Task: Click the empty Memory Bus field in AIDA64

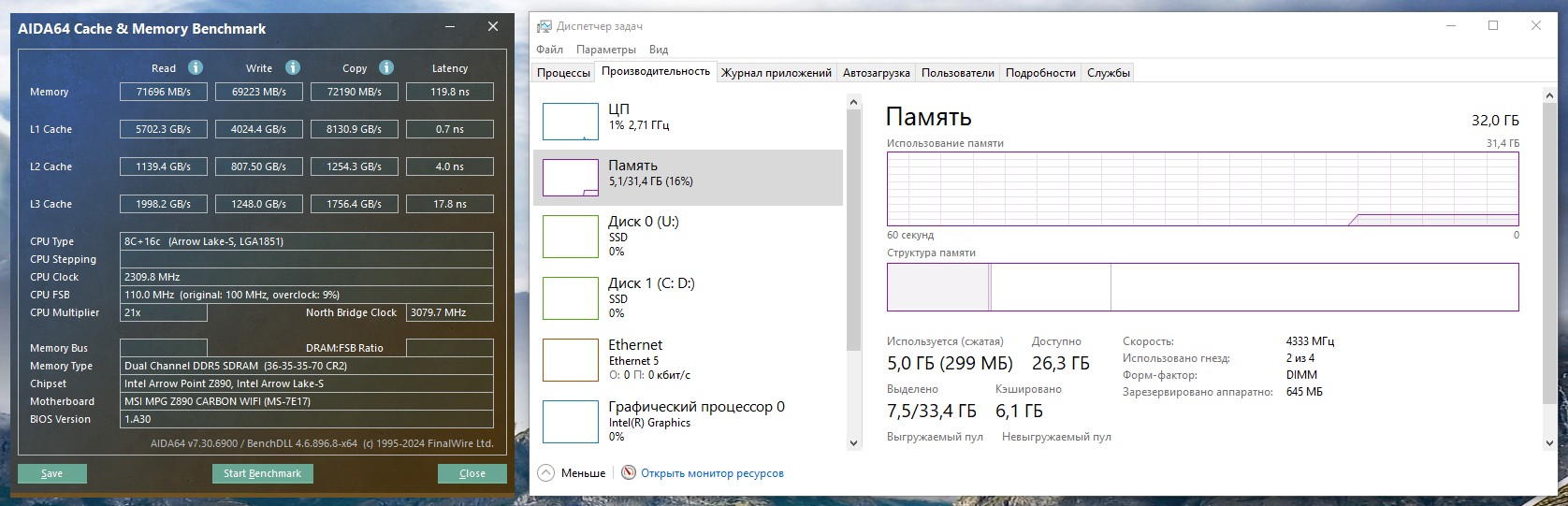Action: (x=164, y=348)
